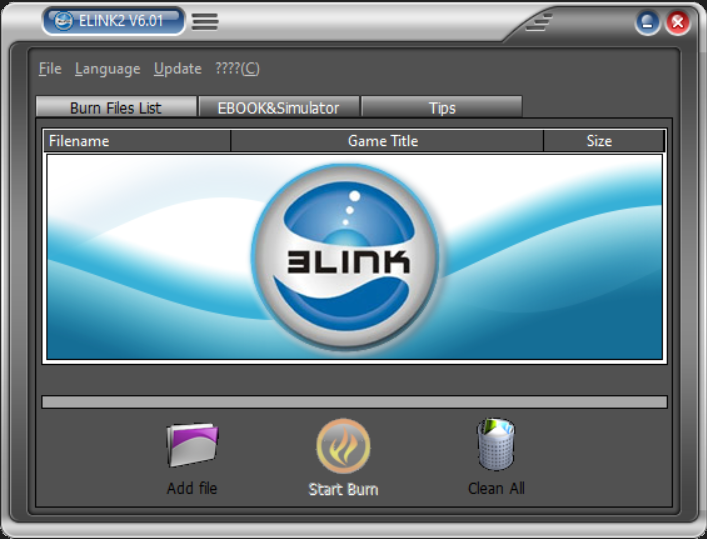Viewport: 707px width, 539px height.
Task: Click the ELINK logo in file list area
Action: click(x=346, y=257)
